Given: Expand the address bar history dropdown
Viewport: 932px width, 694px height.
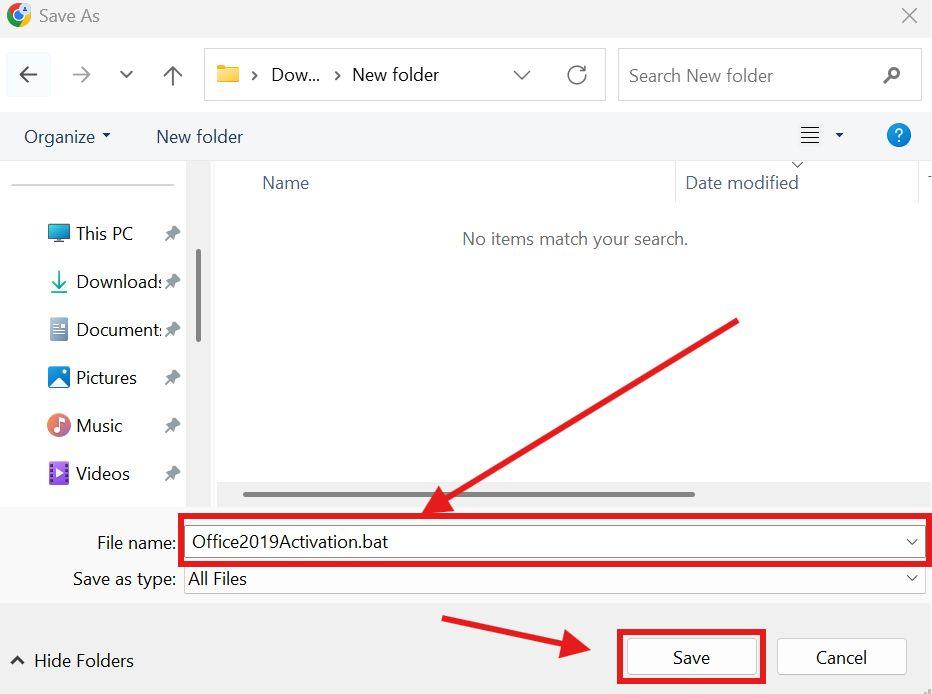Looking at the screenshot, I should [x=521, y=75].
